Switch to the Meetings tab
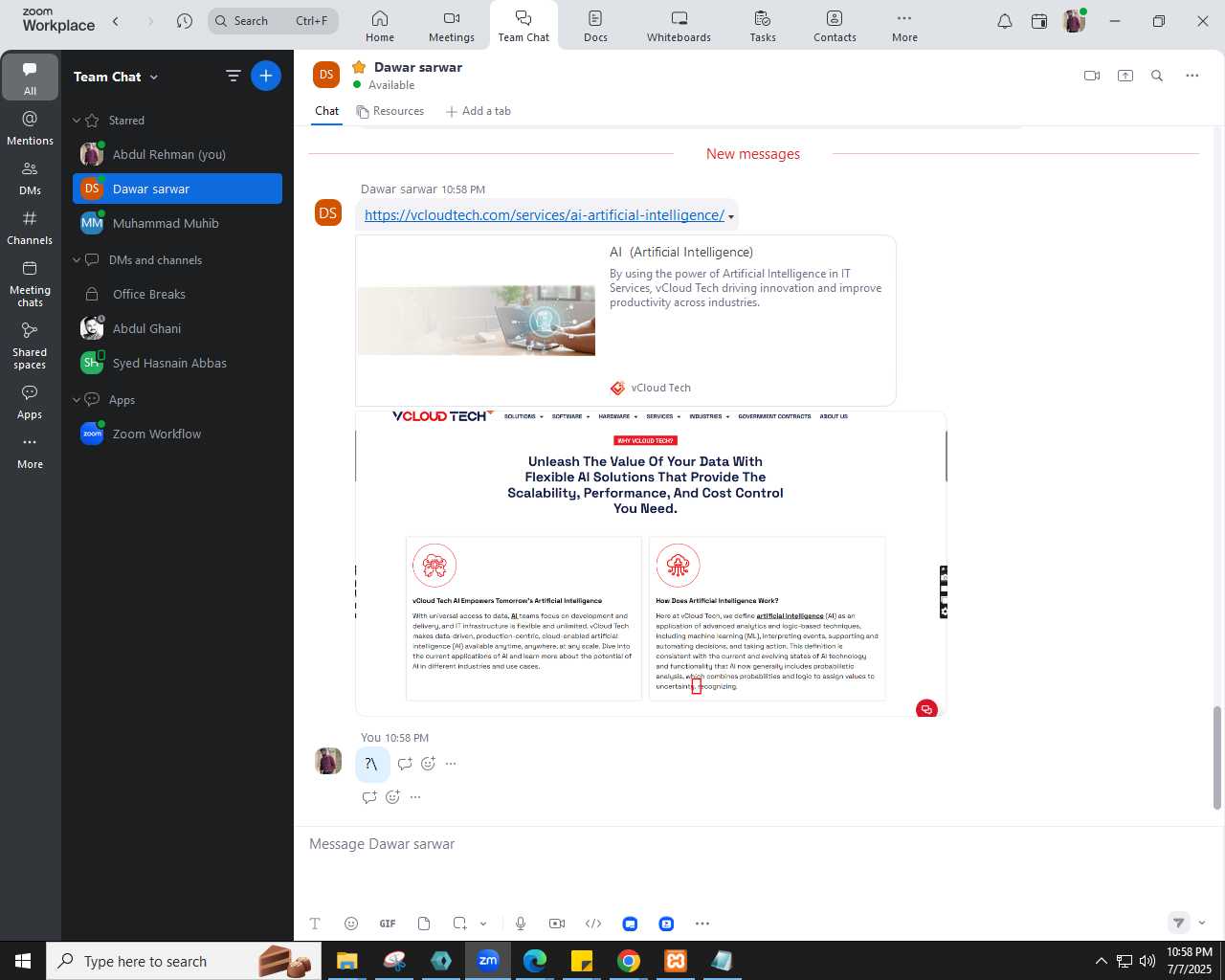The image size is (1225, 980). tap(452, 26)
